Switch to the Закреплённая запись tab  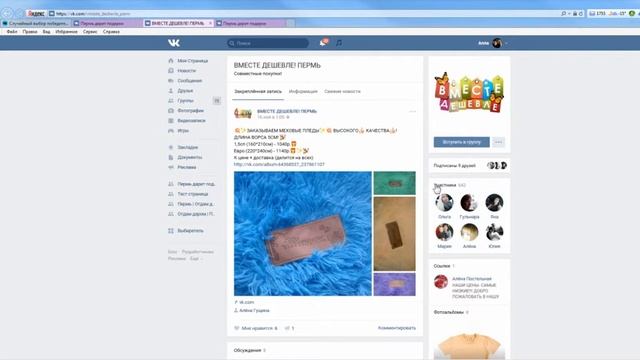[x=258, y=91]
